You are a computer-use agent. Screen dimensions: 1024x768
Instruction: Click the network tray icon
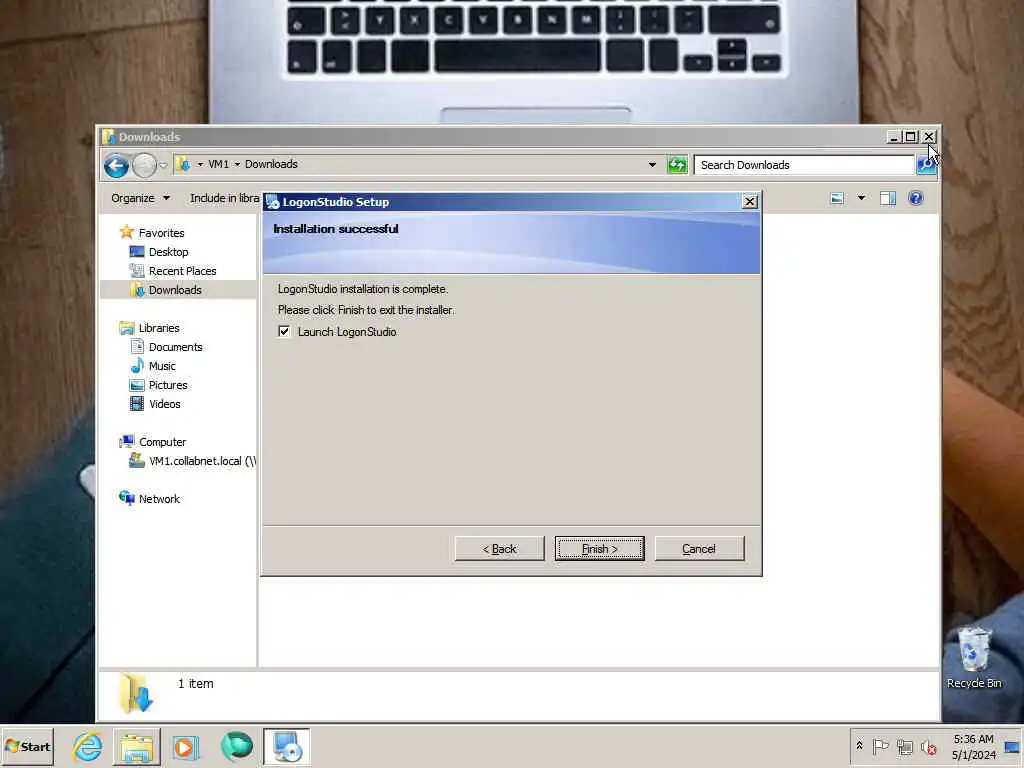[904, 746]
